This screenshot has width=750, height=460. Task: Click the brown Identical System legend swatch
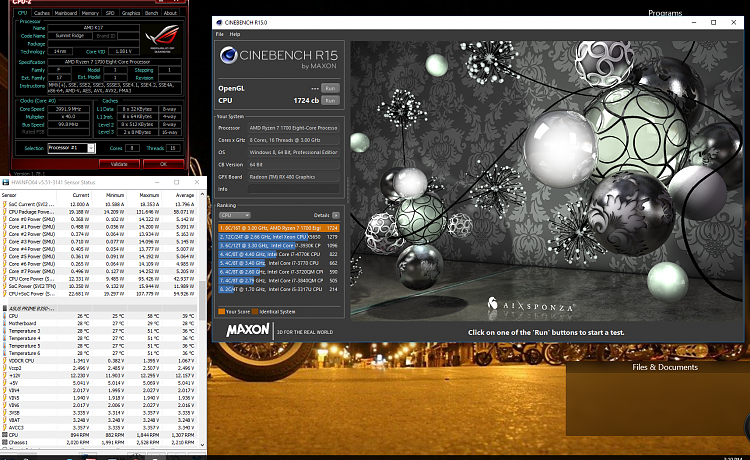point(255,312)
